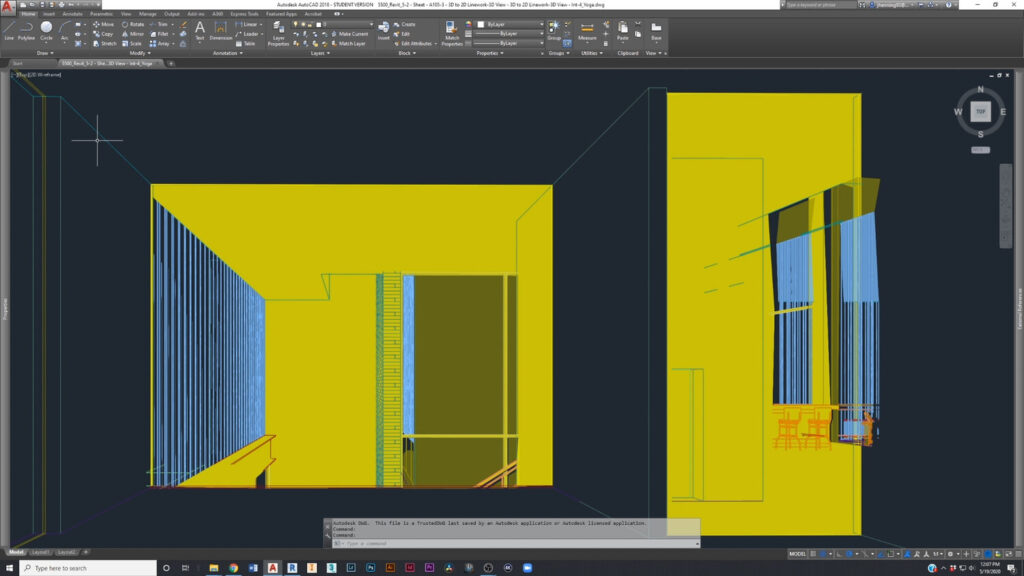Click the Make Current layer button

click(350, 34)
